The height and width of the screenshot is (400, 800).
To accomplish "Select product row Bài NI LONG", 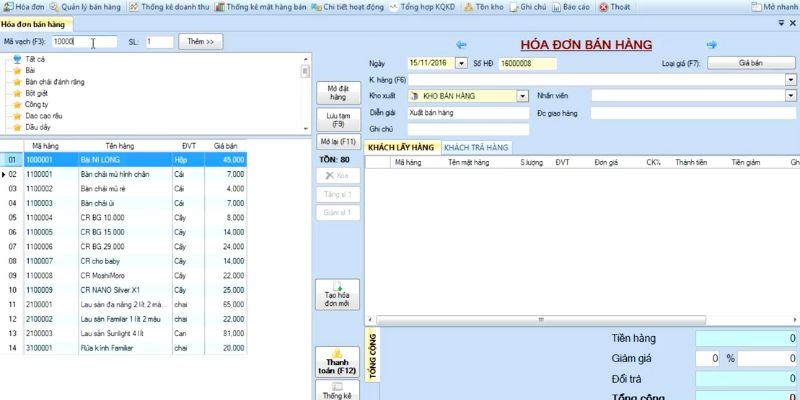I will click(123, 160).
